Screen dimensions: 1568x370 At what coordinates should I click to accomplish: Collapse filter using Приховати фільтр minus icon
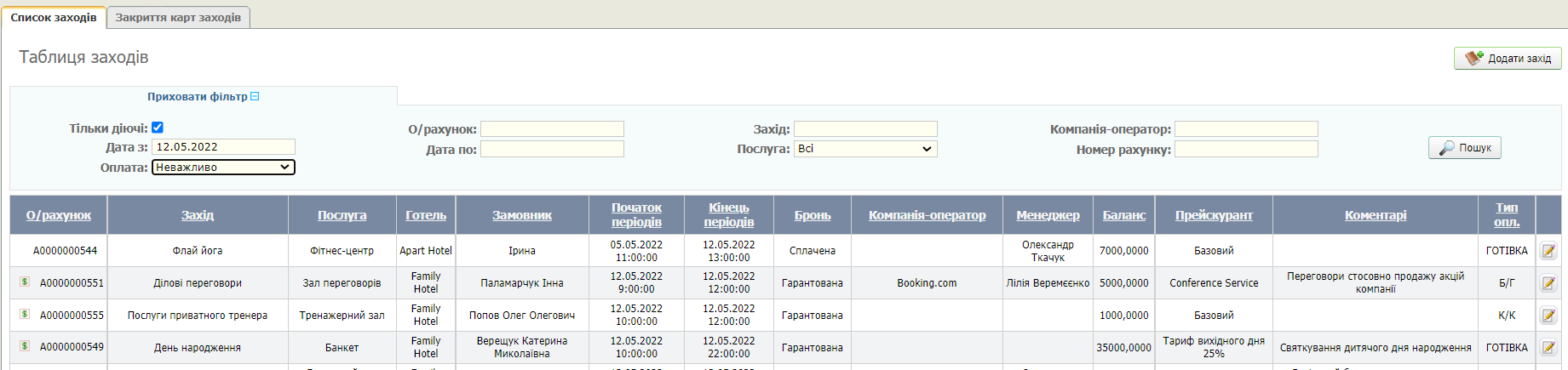[255, 97]
